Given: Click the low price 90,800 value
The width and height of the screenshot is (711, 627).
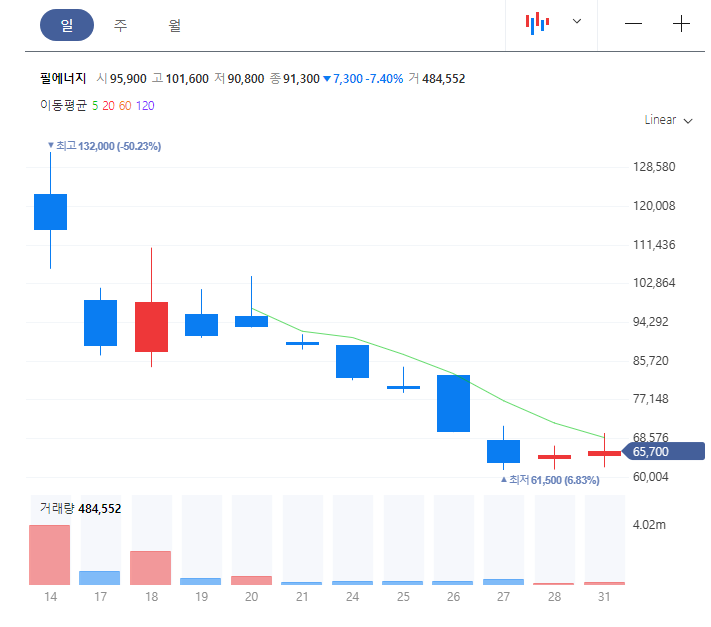Looking at the screenshot, I should coord(246,79).
